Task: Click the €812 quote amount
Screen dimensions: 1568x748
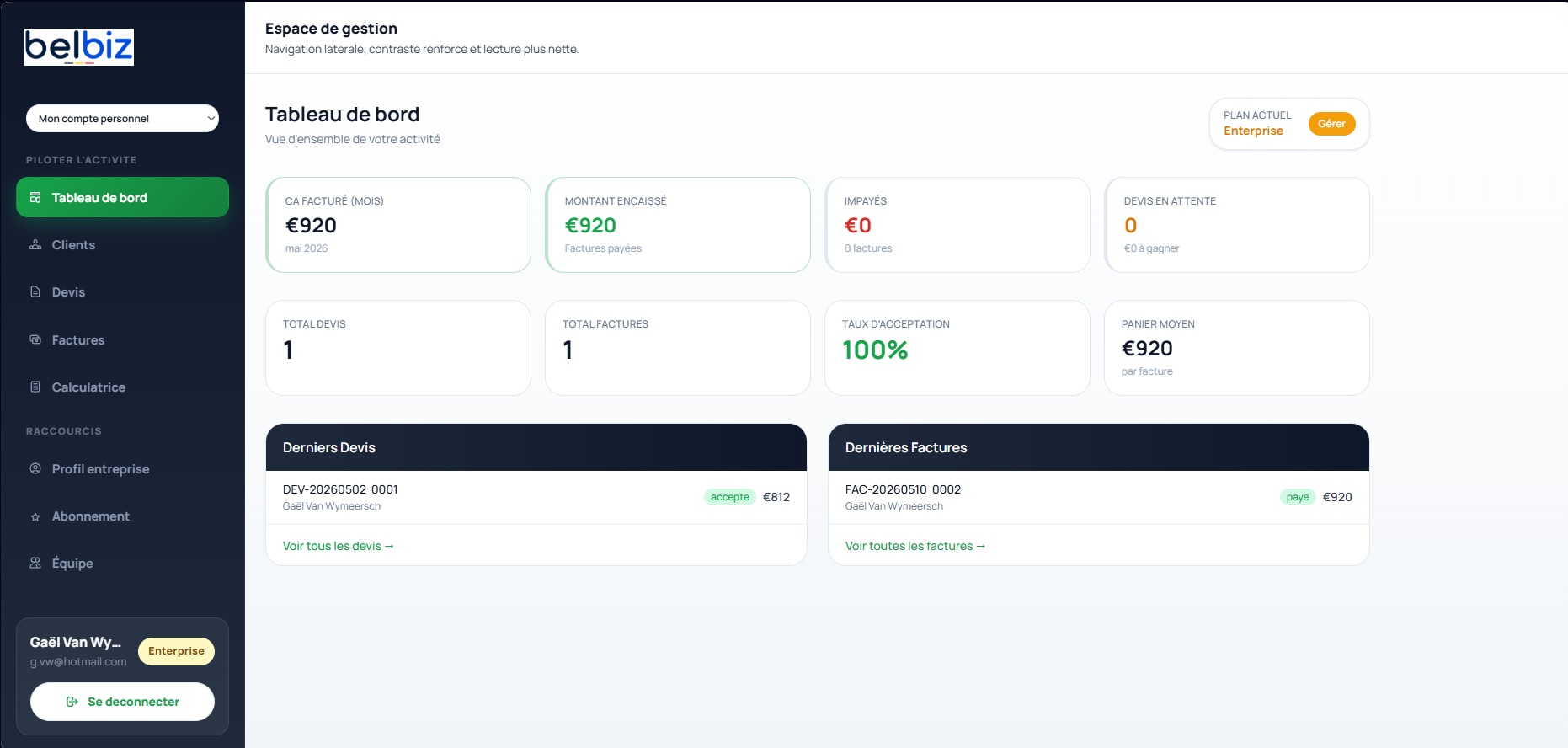Action: 776,497
